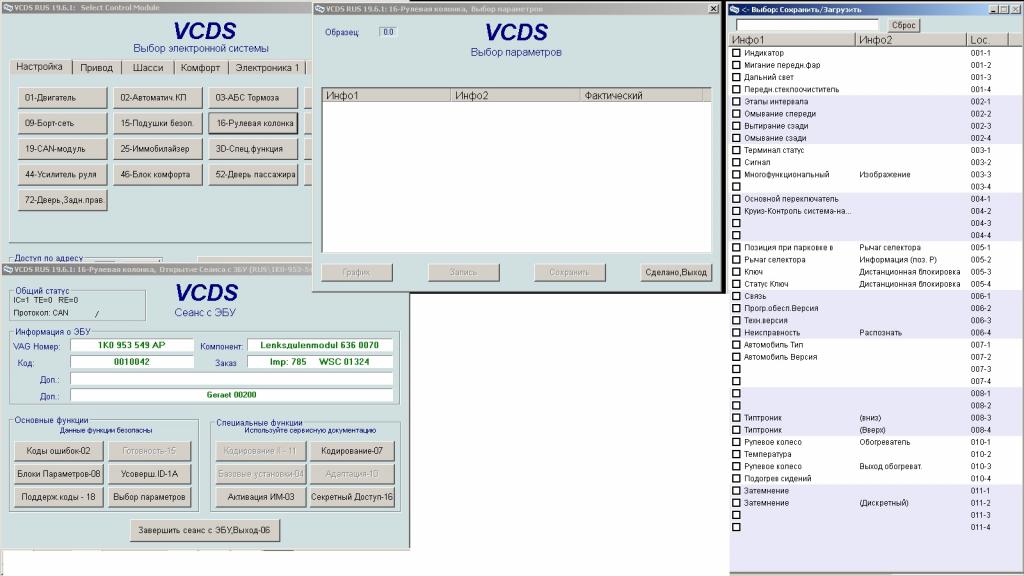
Task: Open the 72-Дверь,Задн.прав module
Action: pos(63,200)
